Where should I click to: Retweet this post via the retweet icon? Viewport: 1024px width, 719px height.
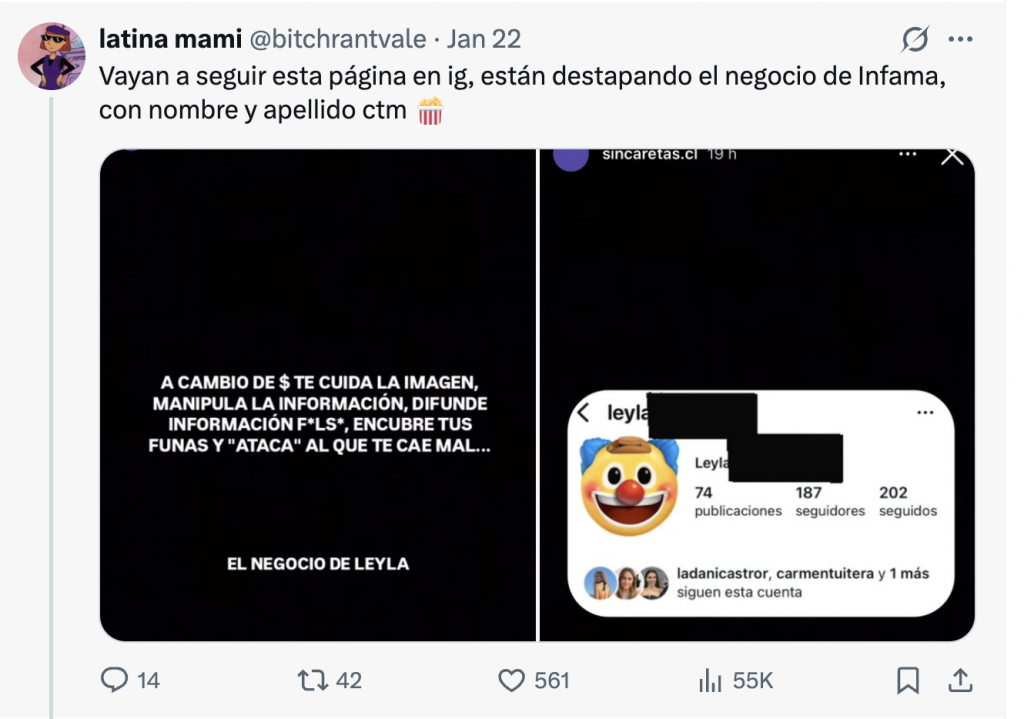pos(313,680)
